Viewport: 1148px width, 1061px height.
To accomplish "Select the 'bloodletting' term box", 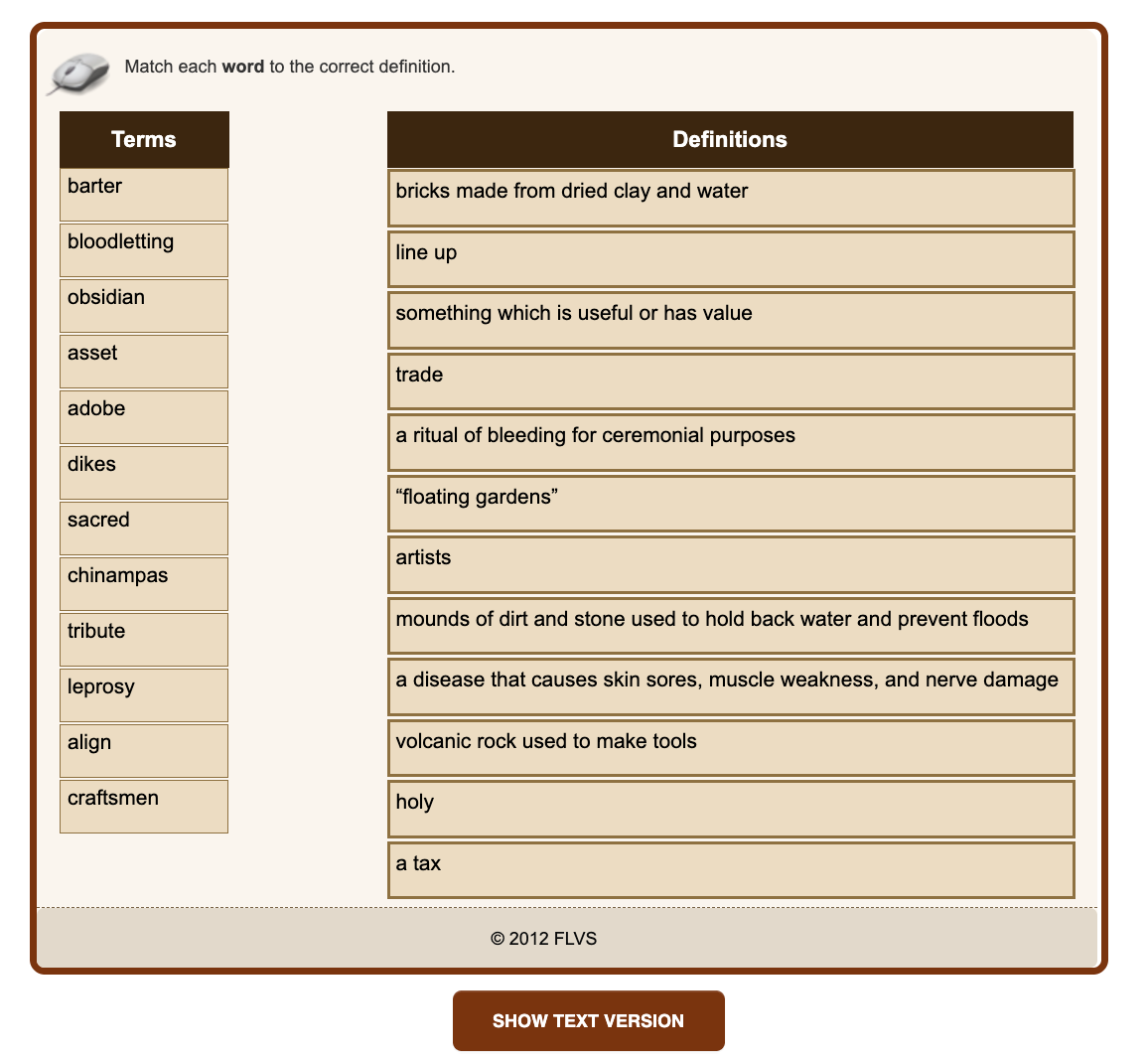I will click(x=144, y=250).
